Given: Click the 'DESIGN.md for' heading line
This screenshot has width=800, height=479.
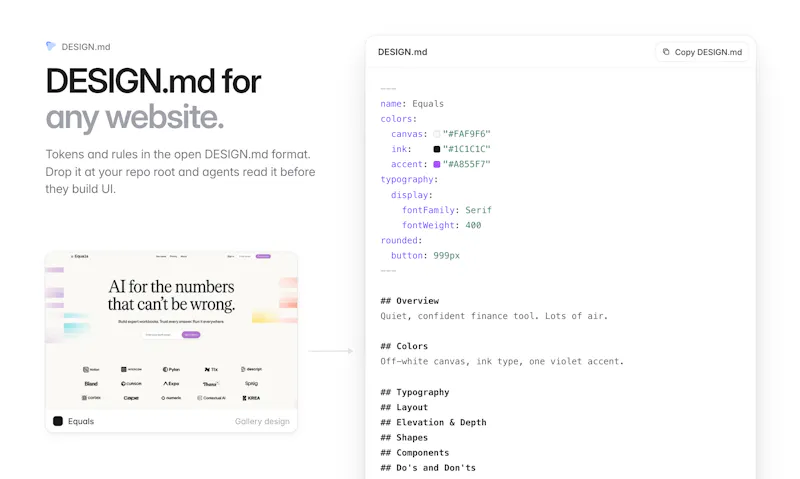Looking at the screenshot, I should pos(154,81).
